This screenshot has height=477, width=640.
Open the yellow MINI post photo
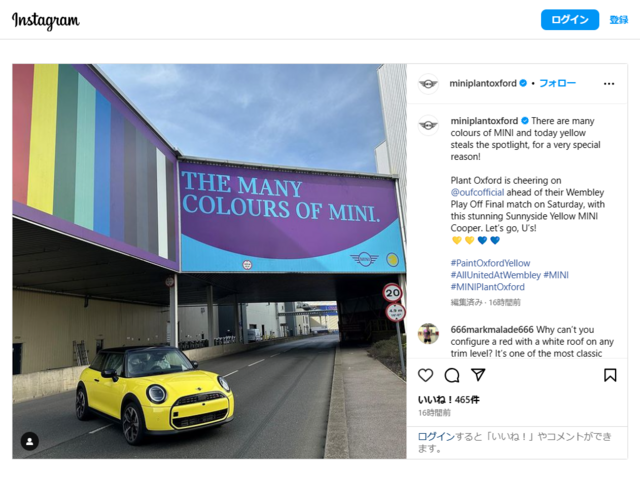209,261
